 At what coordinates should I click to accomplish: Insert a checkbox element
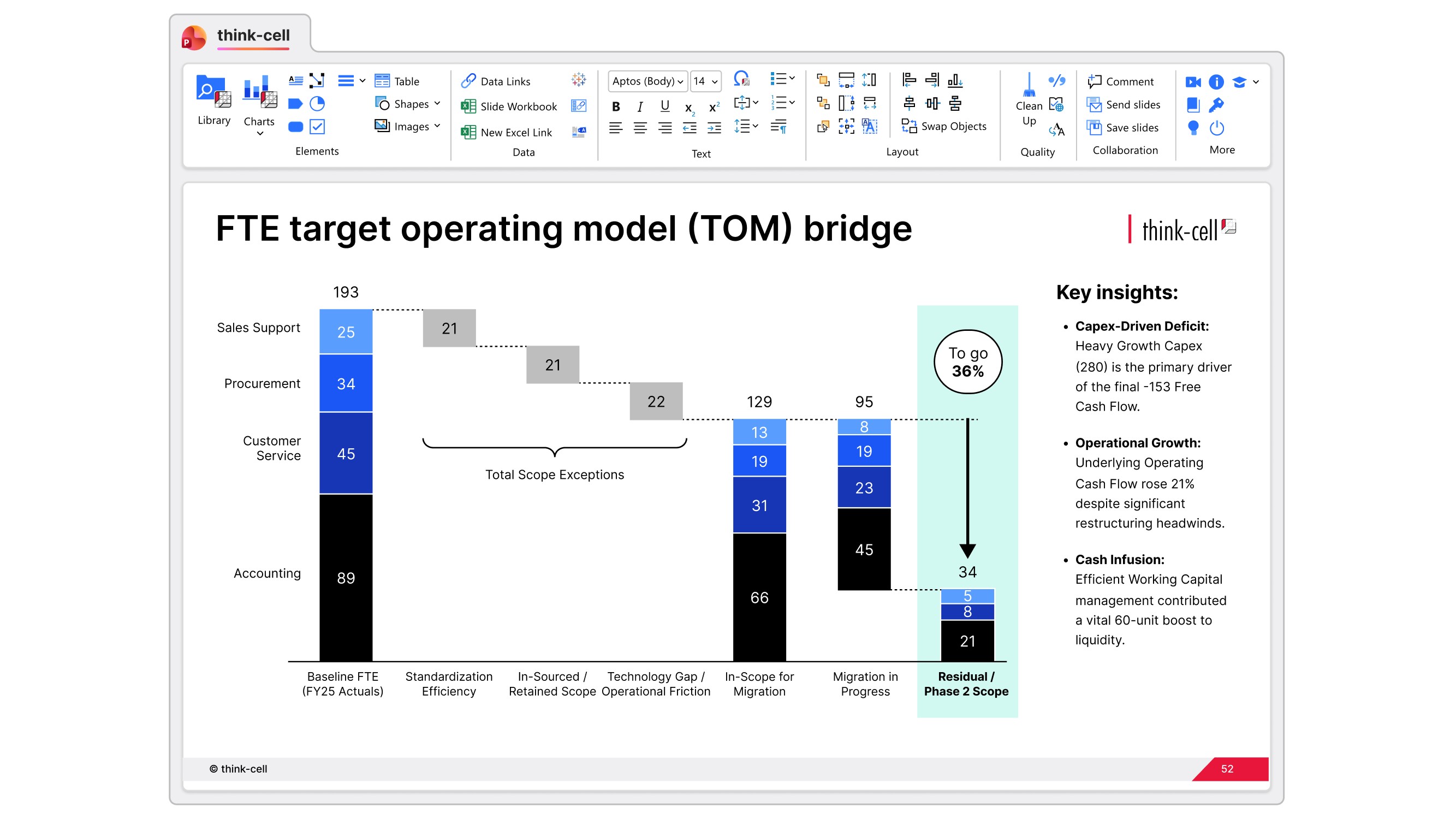point(317,127)
